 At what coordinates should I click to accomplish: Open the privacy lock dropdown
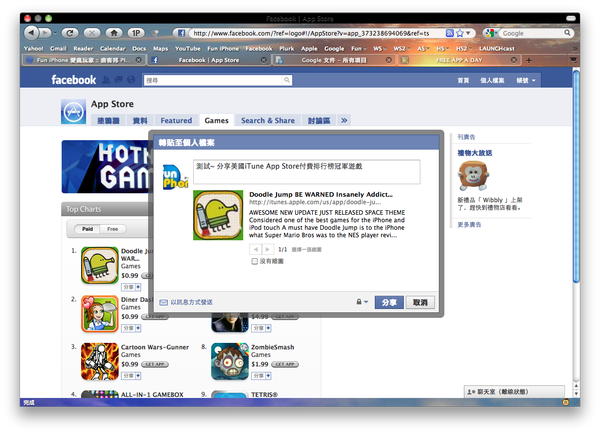(362, 302)
